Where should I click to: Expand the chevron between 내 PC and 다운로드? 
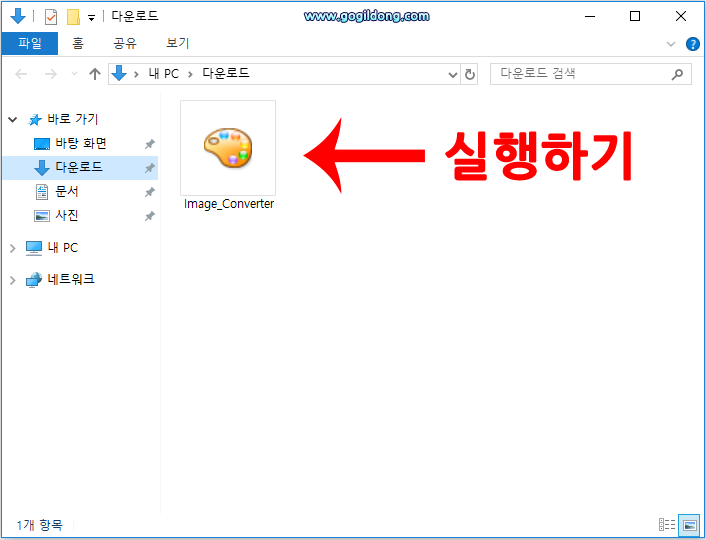[190, 74]
